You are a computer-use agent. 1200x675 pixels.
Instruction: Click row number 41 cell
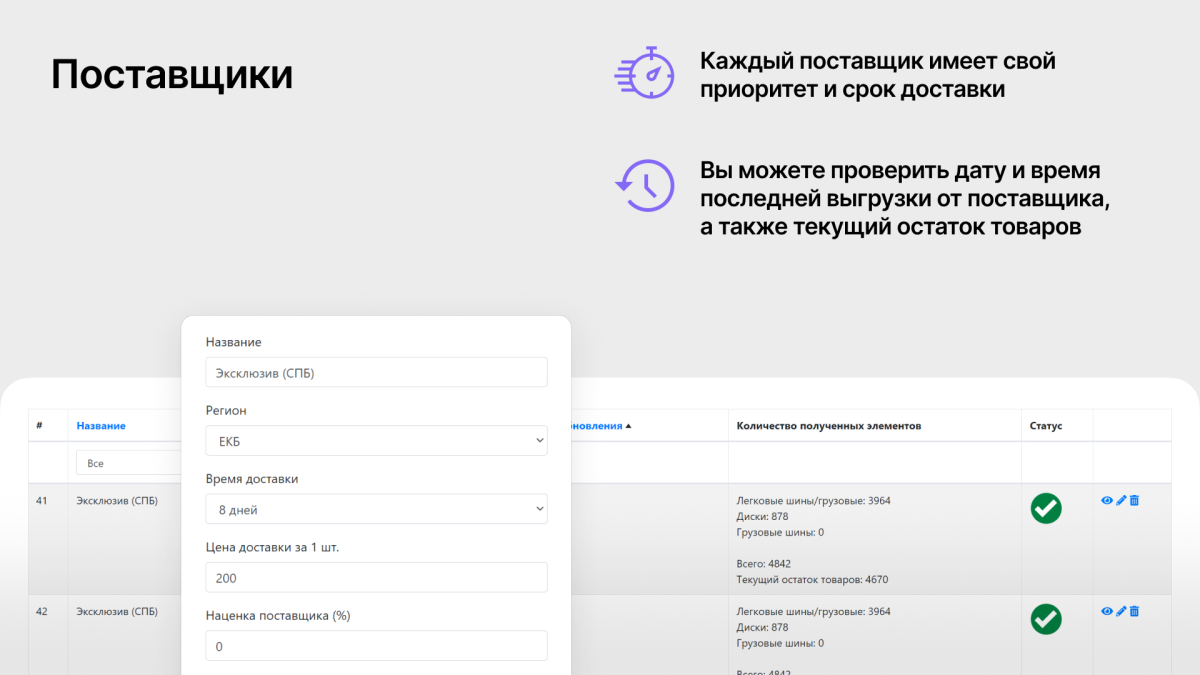point(42,500)
